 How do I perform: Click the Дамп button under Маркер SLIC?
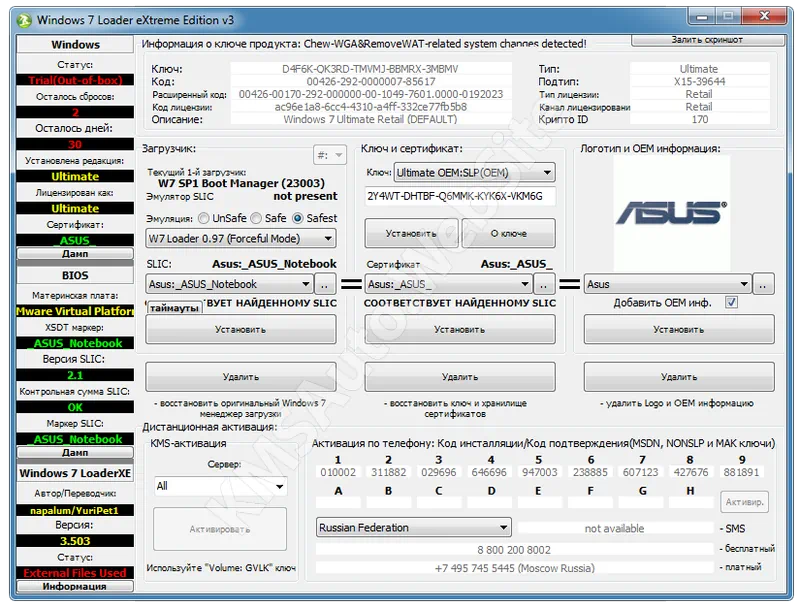[x=75, y=452]
